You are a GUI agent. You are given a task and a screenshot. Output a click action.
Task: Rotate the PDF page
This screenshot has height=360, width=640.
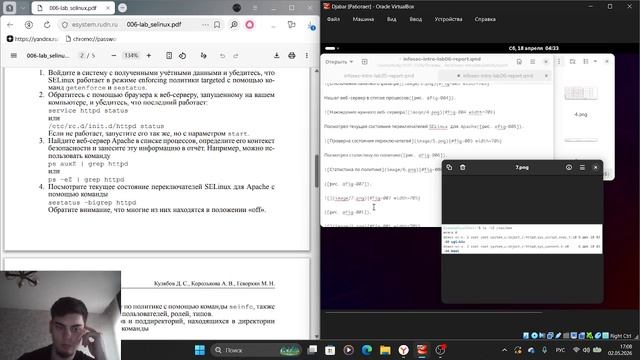click(182, 56)
